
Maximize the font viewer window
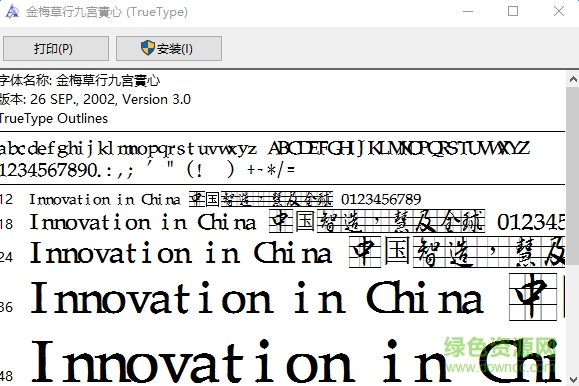tap(513, 11)
